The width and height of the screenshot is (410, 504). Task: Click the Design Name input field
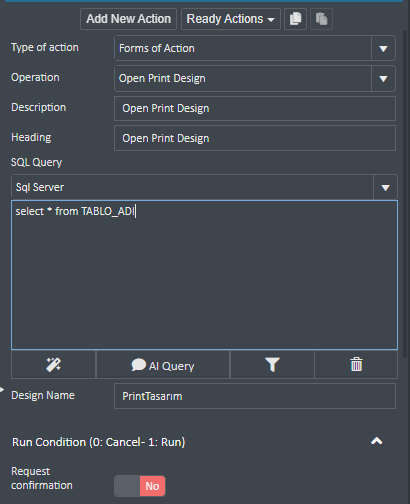click(255, 396)
